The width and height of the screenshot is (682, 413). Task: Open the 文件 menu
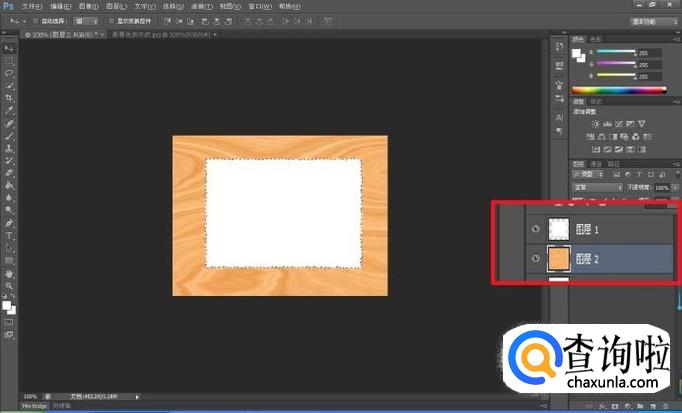(30, 6)
